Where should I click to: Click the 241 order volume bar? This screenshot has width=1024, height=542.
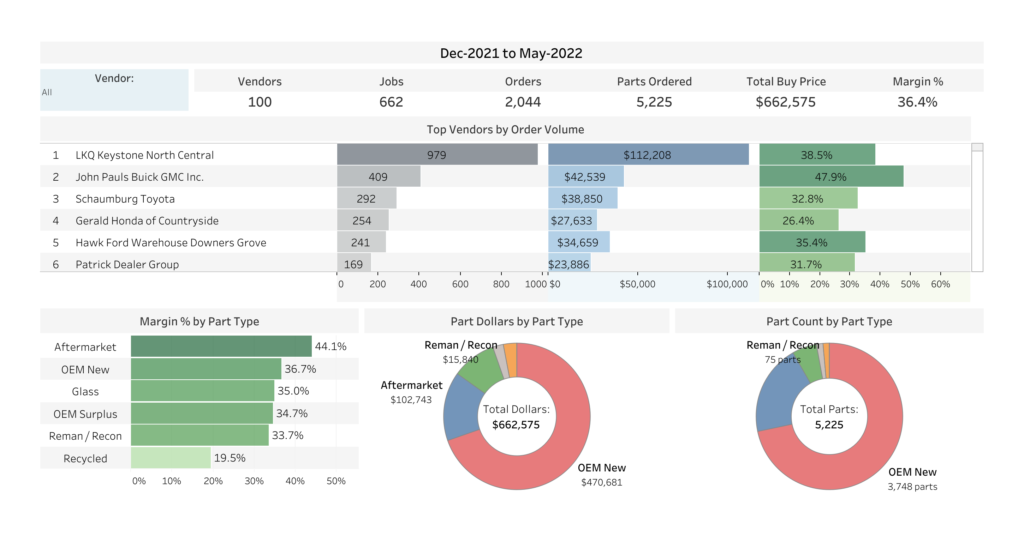pos(362,242)
